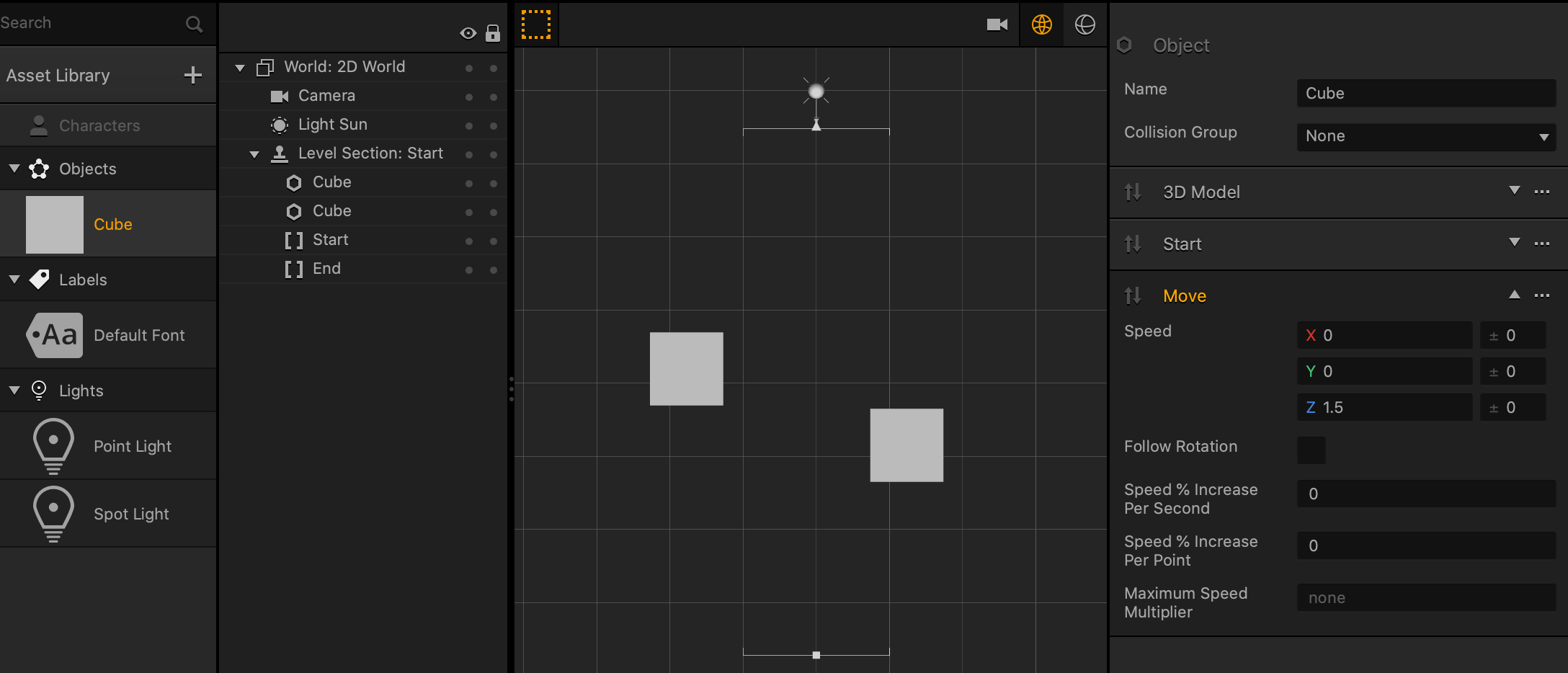This screenshot has width=1568, height=673.
Task: Toggle the Follow Rotation checkbox
Action: pyautogui.click(x=1311, y=450)
